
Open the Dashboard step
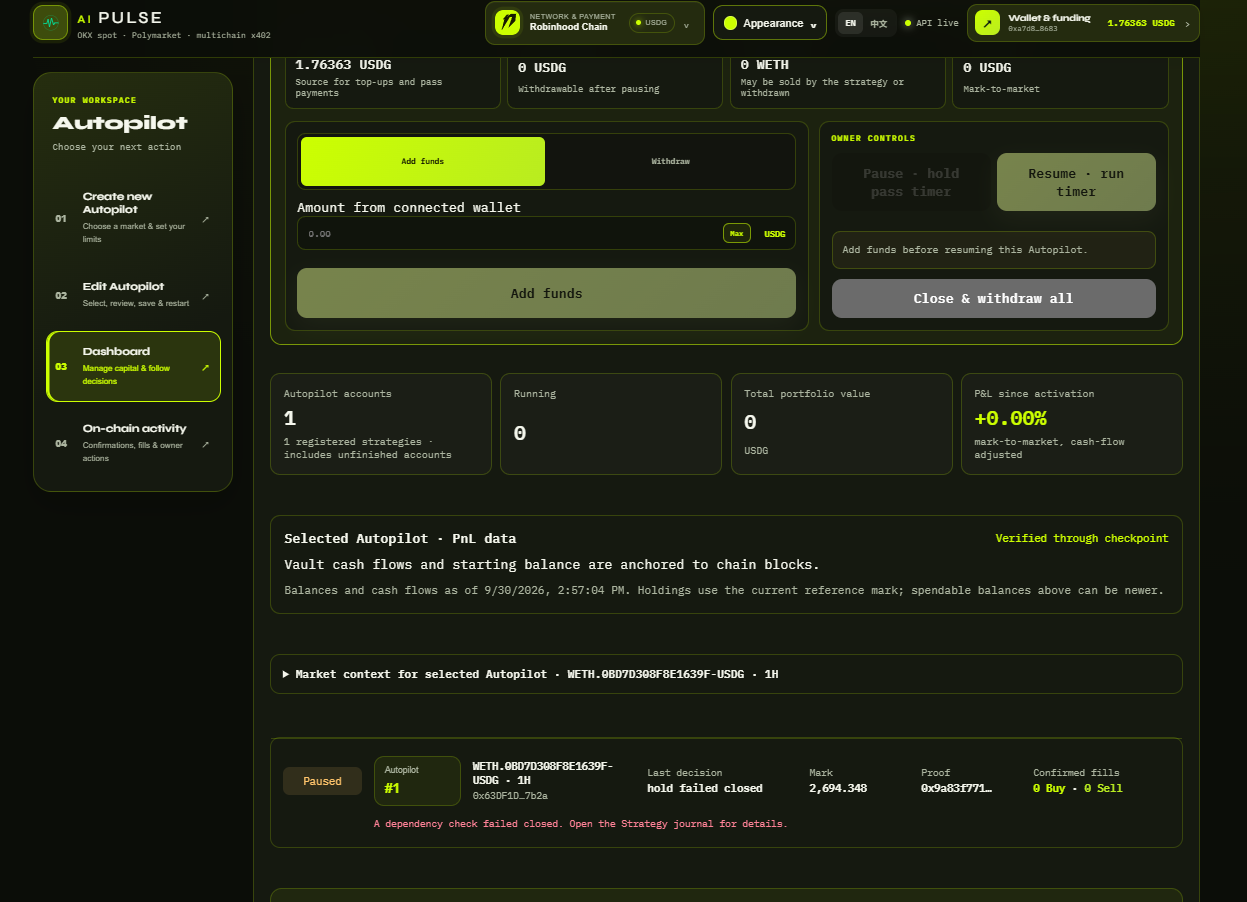tap(133, 367)
